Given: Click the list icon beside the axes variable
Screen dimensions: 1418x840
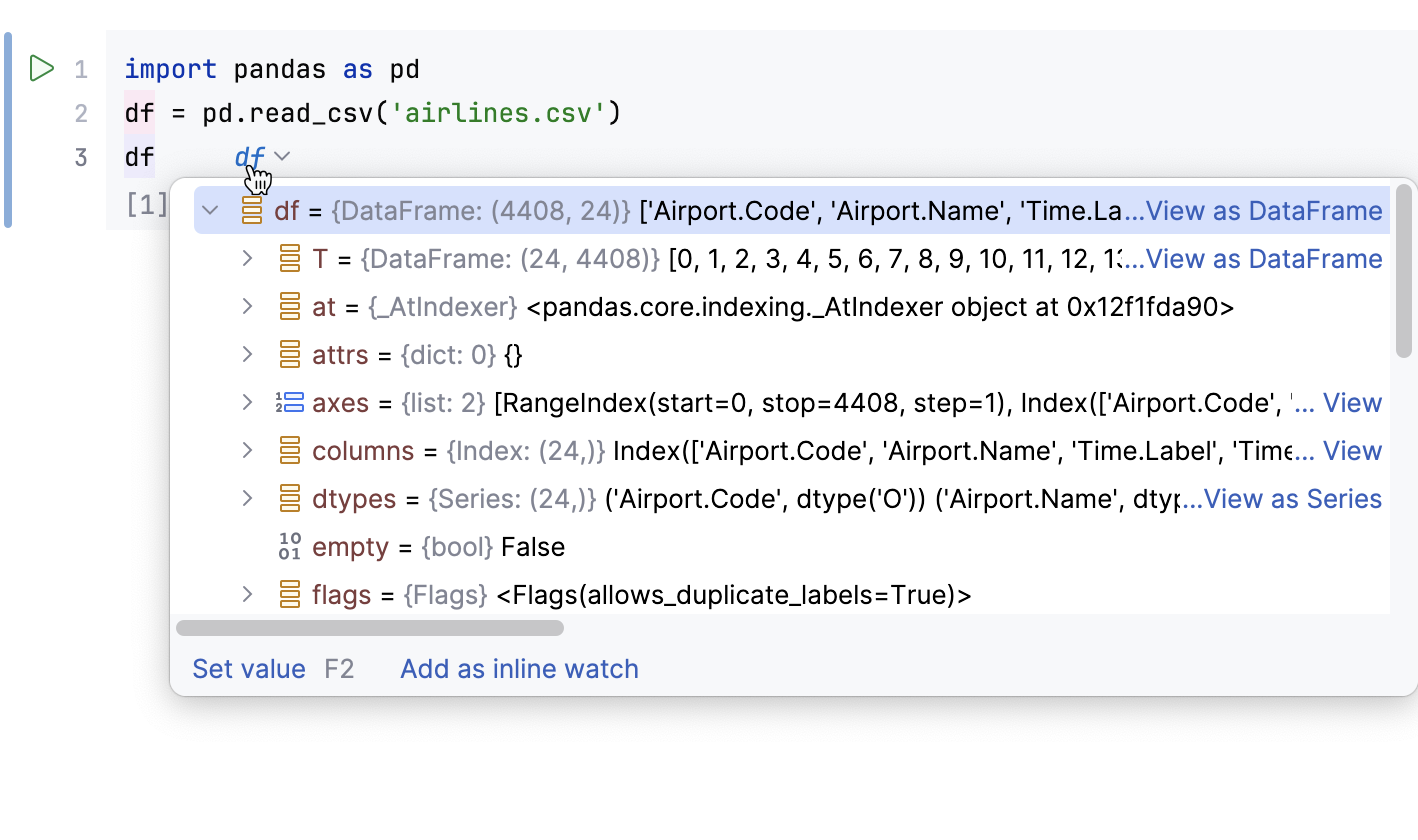Looking at the screenshot, I should click(289, 402).
